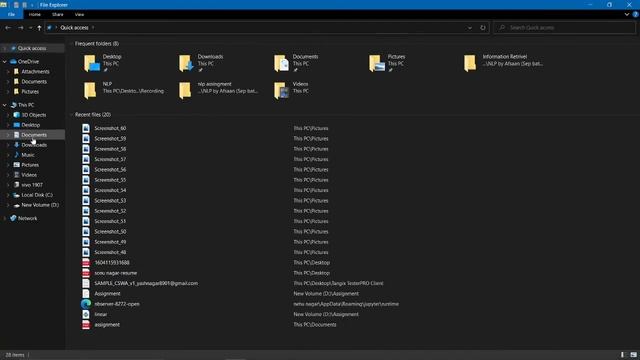Select the NLP folder icon
This screenshot has height=360, width=640.
(90, 90)
